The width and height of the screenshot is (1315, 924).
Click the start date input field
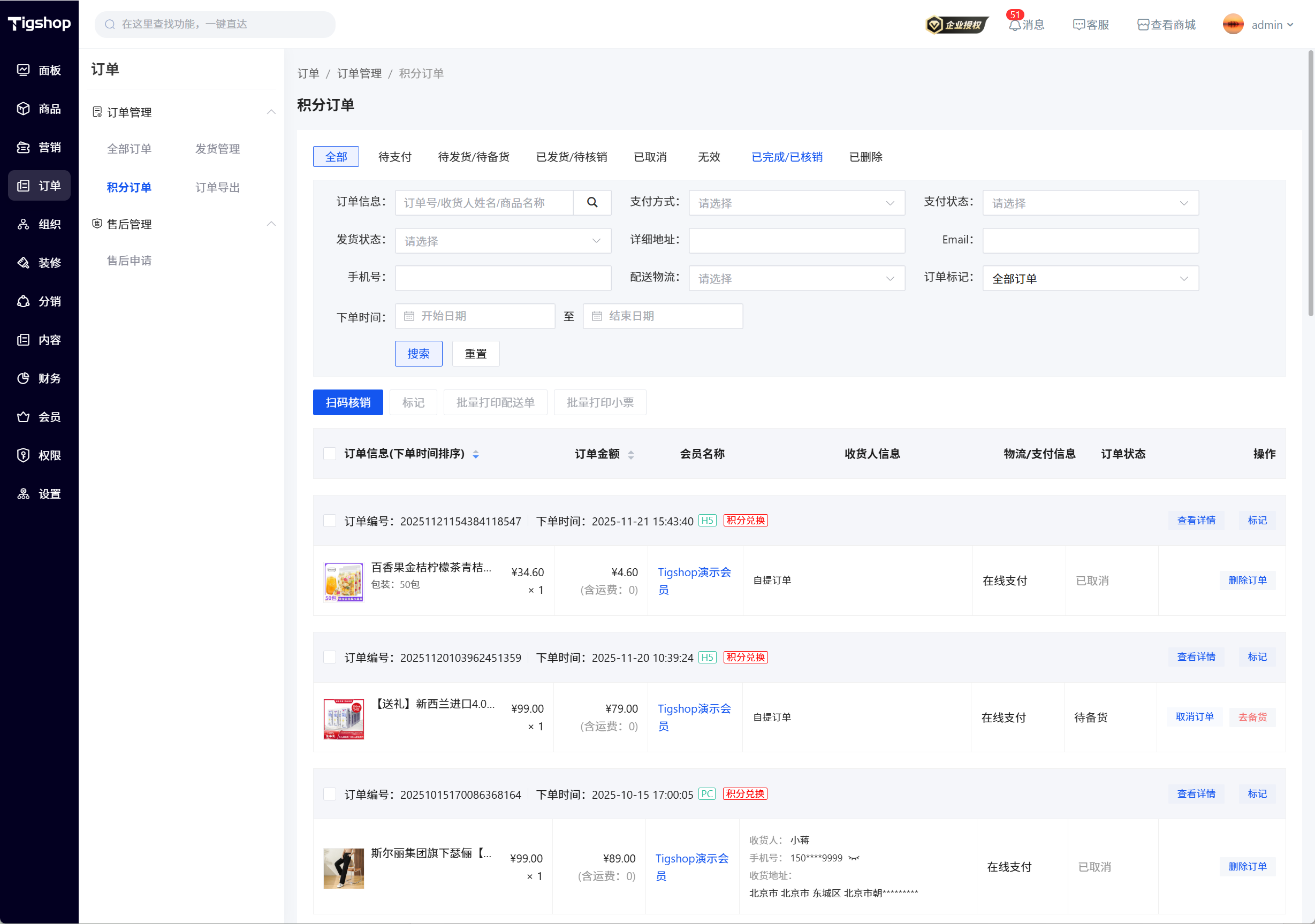(475, 316)
